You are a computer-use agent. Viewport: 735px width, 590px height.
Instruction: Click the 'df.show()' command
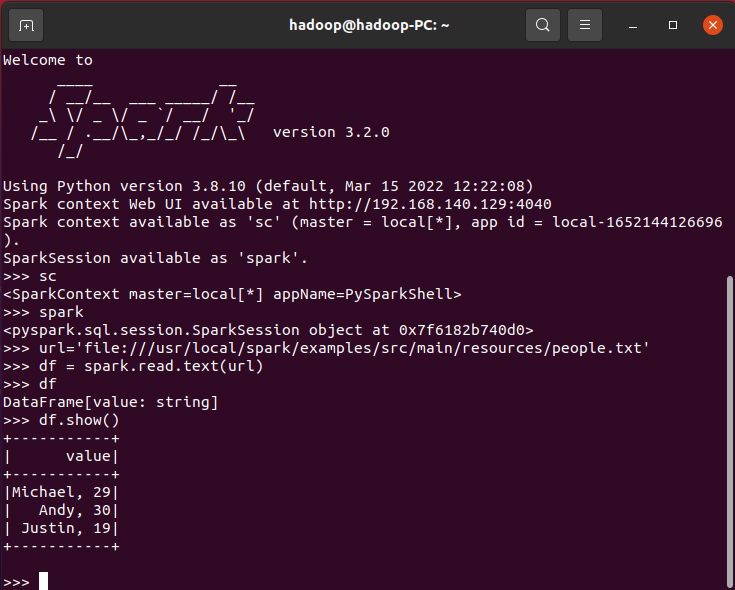tap(79, 420)
